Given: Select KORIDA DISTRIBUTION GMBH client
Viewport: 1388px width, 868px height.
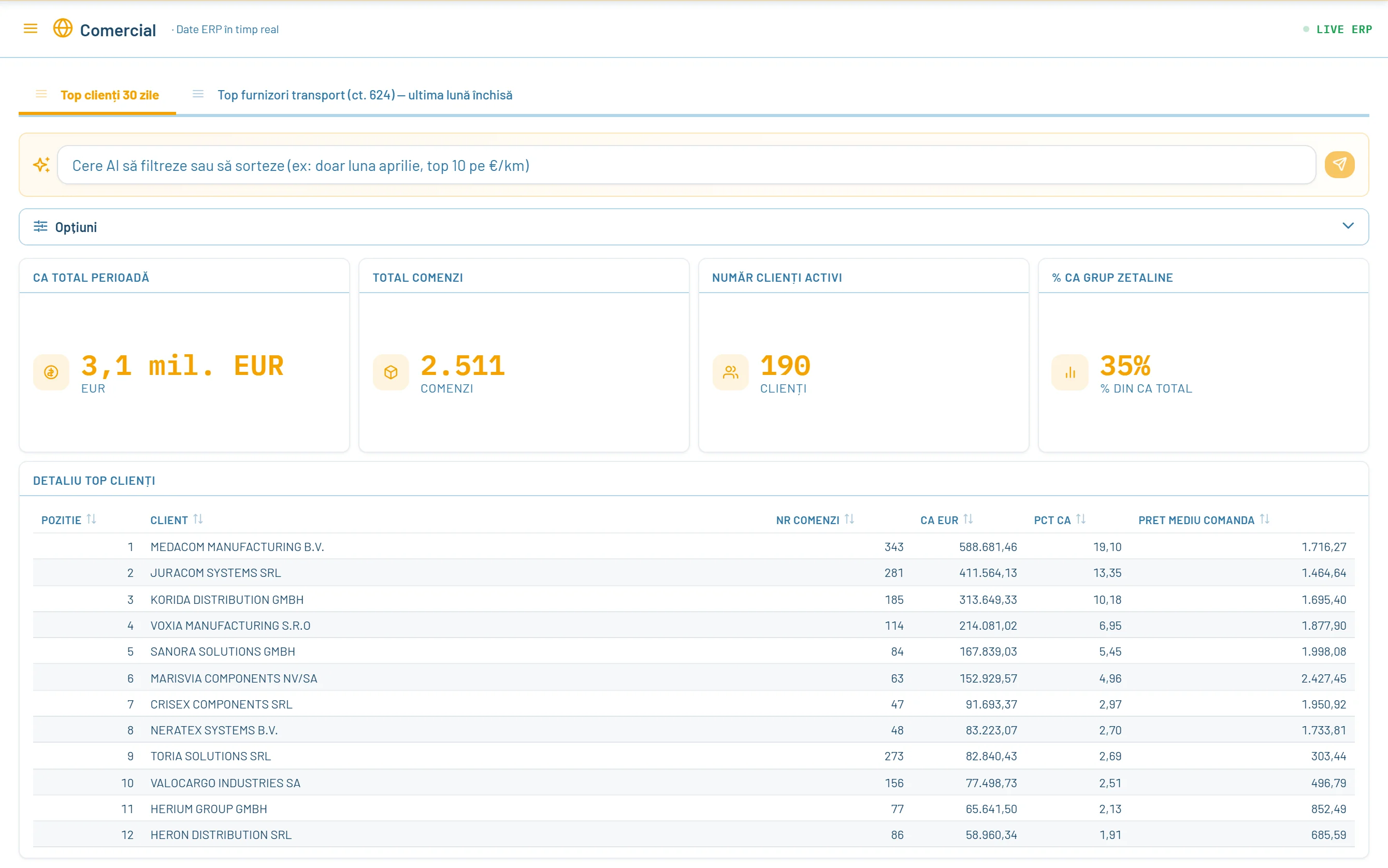Looking at the screenshot, I should tap(227, 599).
